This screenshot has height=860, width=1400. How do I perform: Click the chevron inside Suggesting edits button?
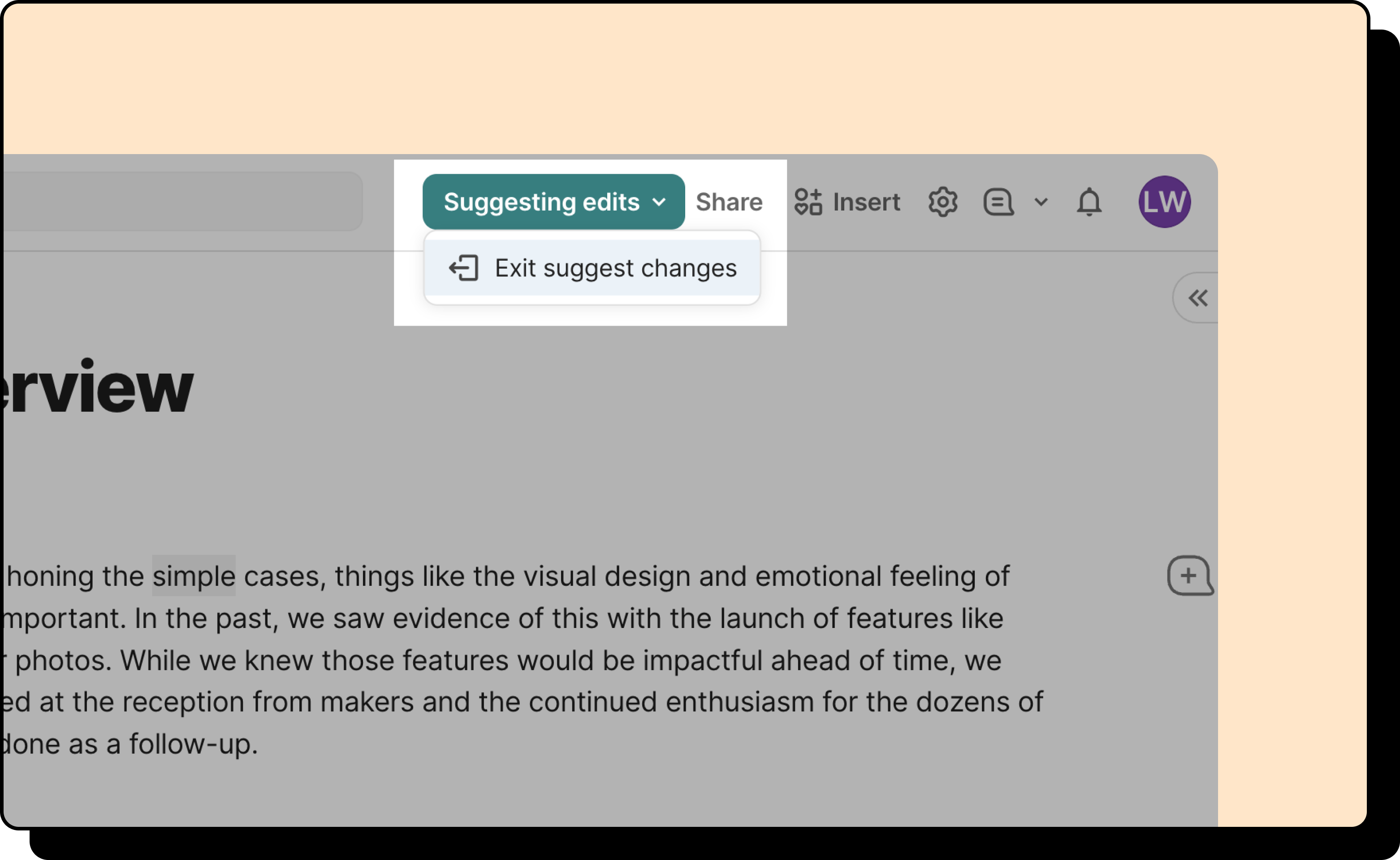(659, 202)
